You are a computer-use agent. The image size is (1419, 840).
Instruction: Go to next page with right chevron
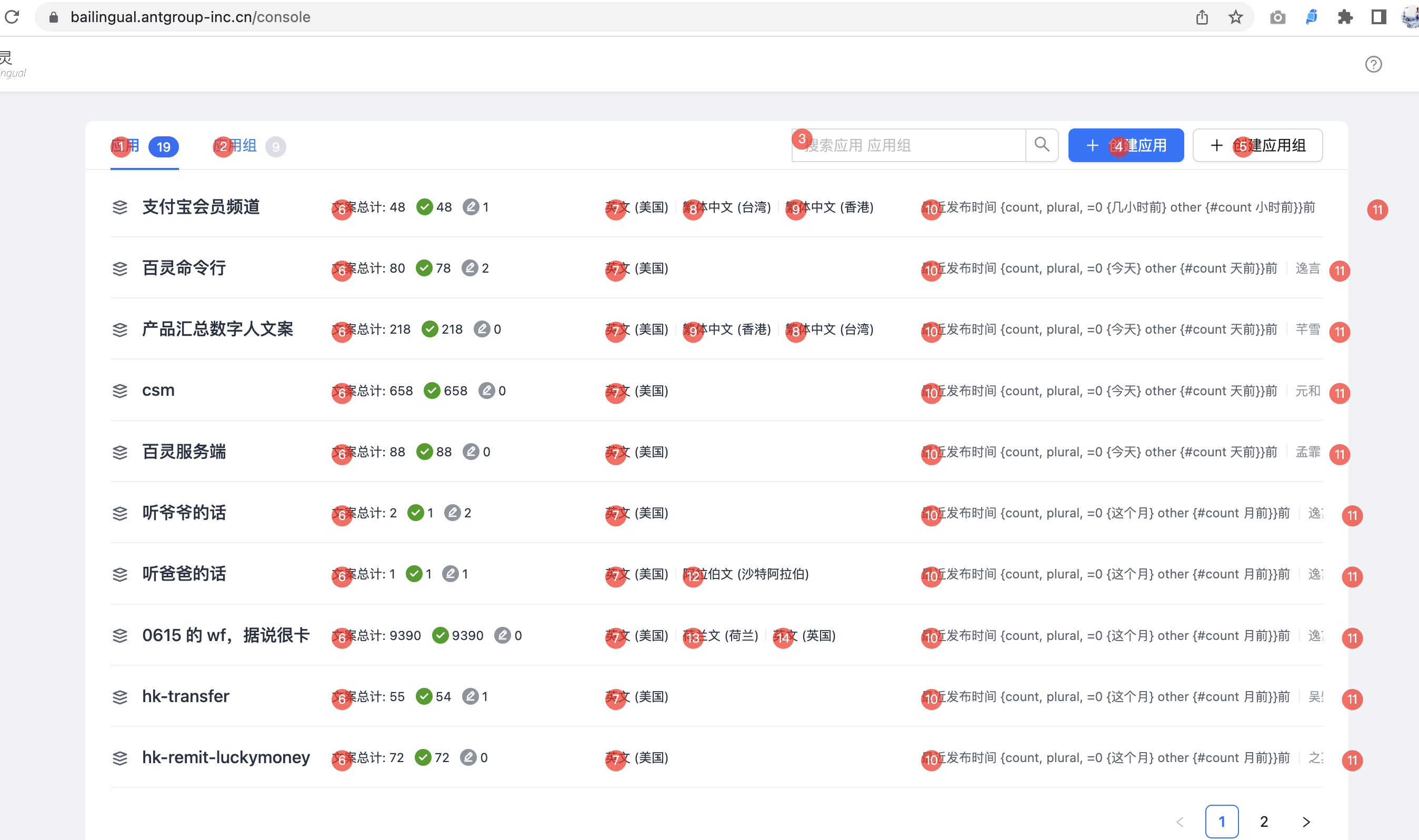(1306, 822)
